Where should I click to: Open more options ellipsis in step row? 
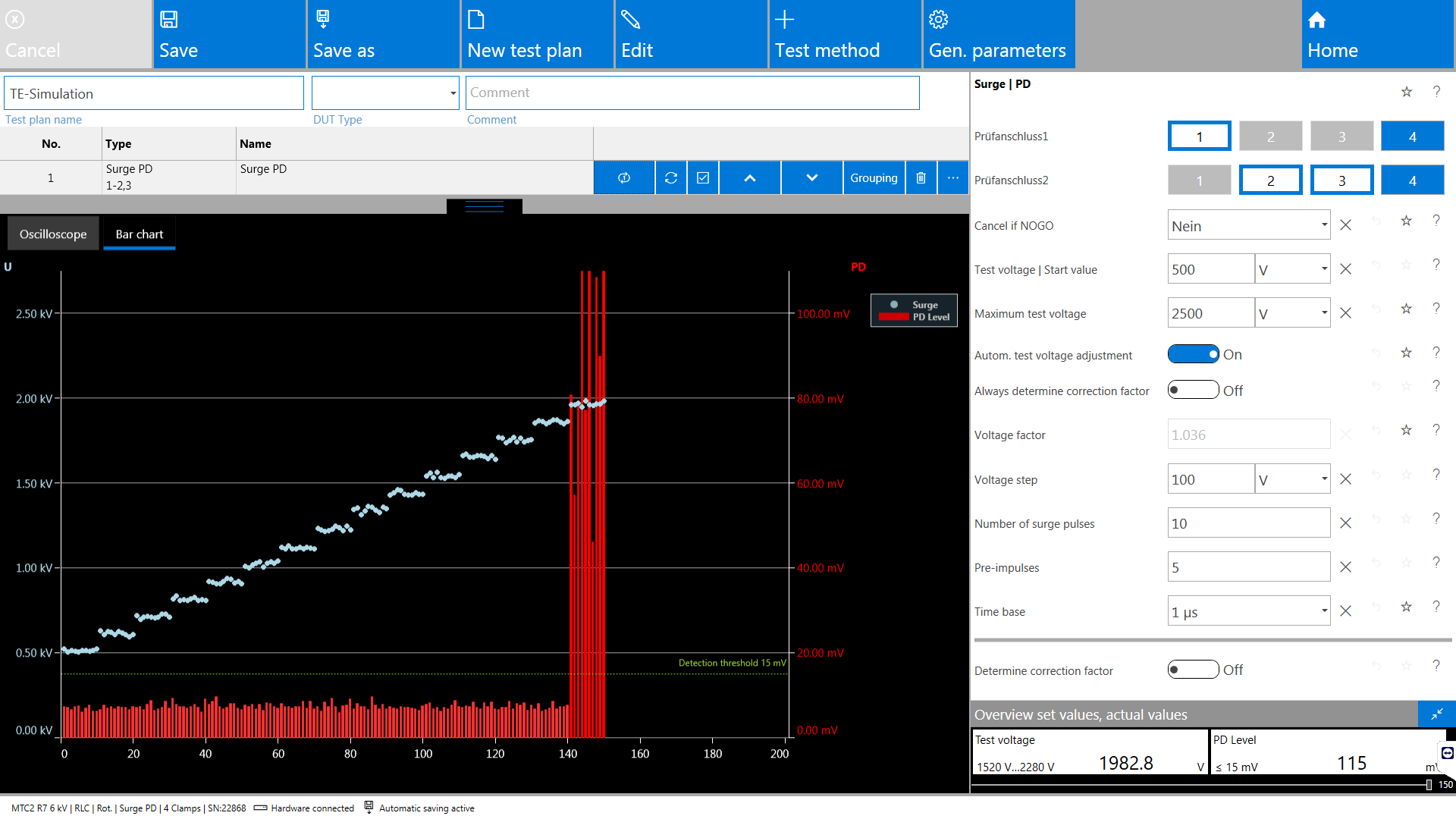952,177
